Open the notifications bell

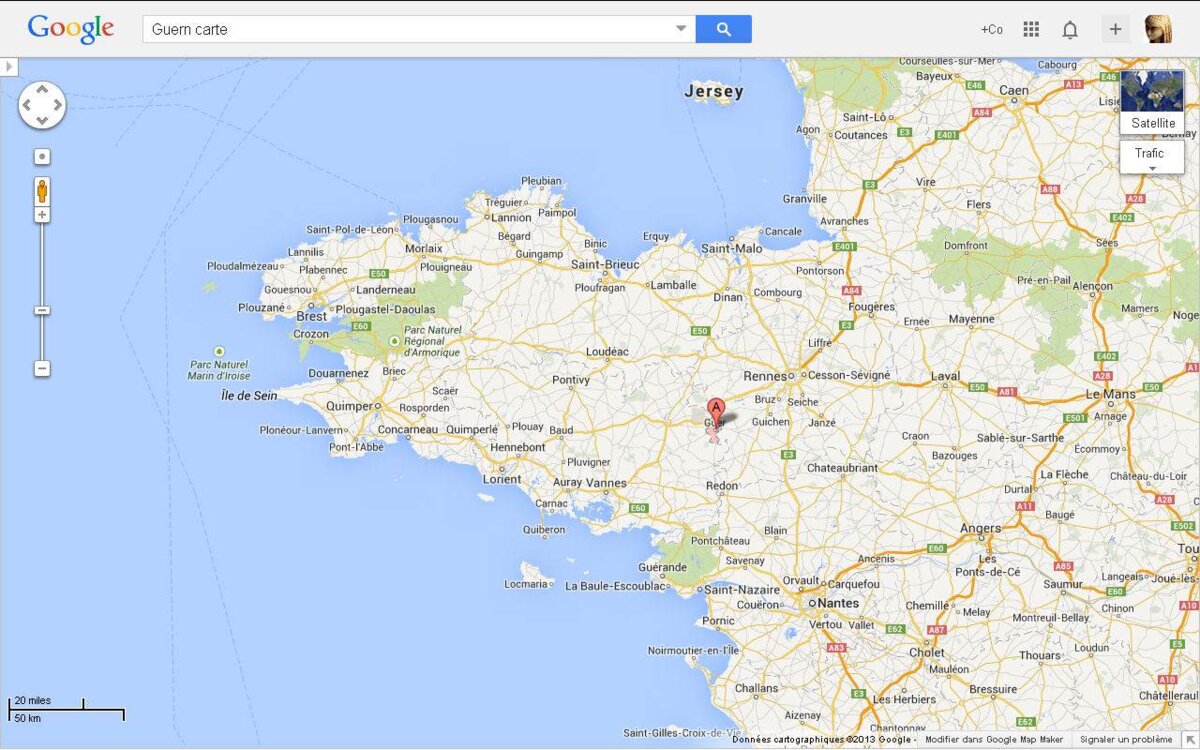(x=1070, y=29)
